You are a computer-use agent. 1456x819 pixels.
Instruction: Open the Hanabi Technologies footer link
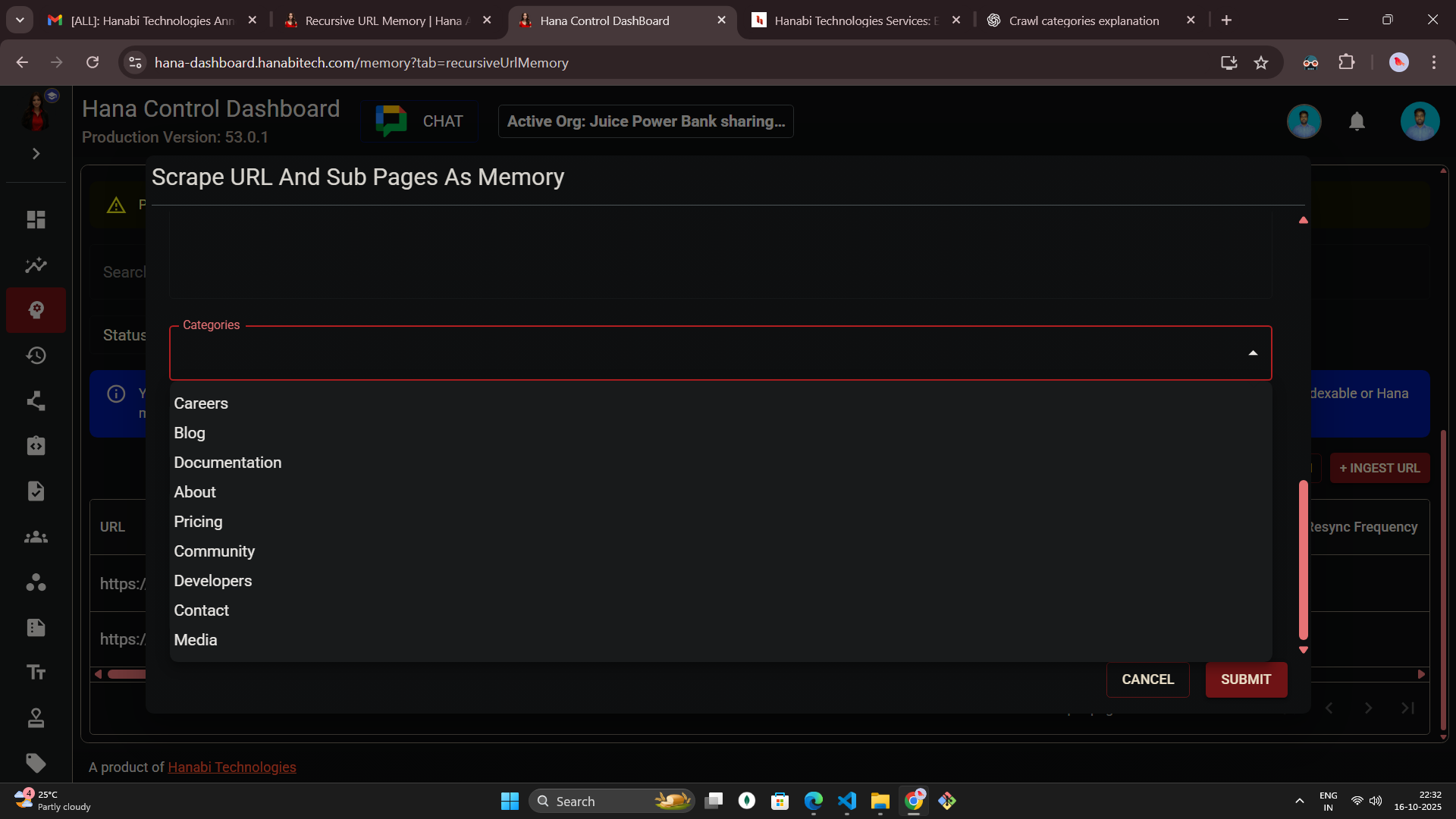click(231, 767)
